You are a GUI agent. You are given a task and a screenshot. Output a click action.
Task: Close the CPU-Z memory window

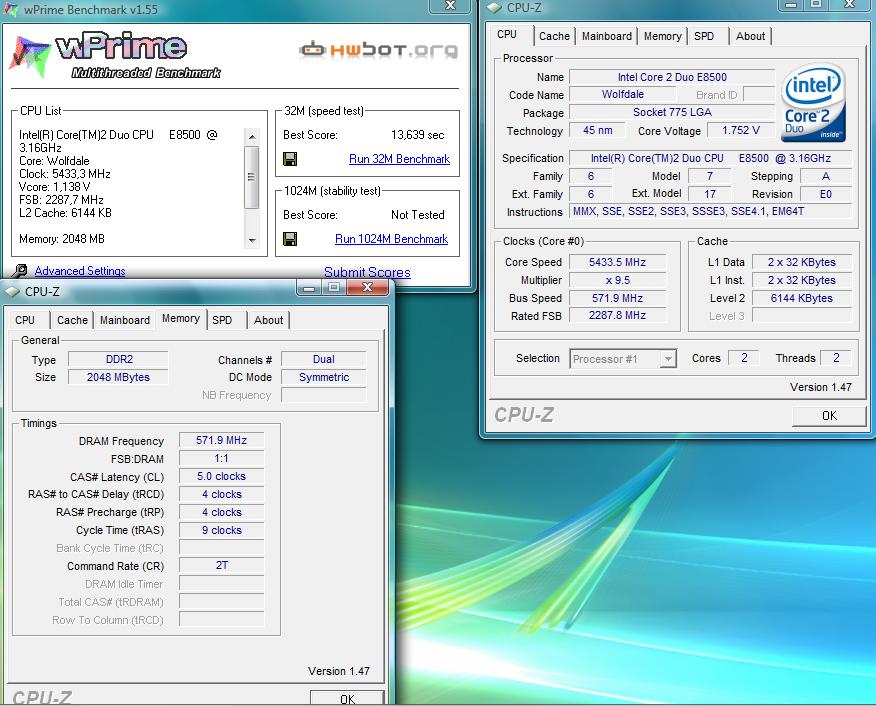[367, 287]
